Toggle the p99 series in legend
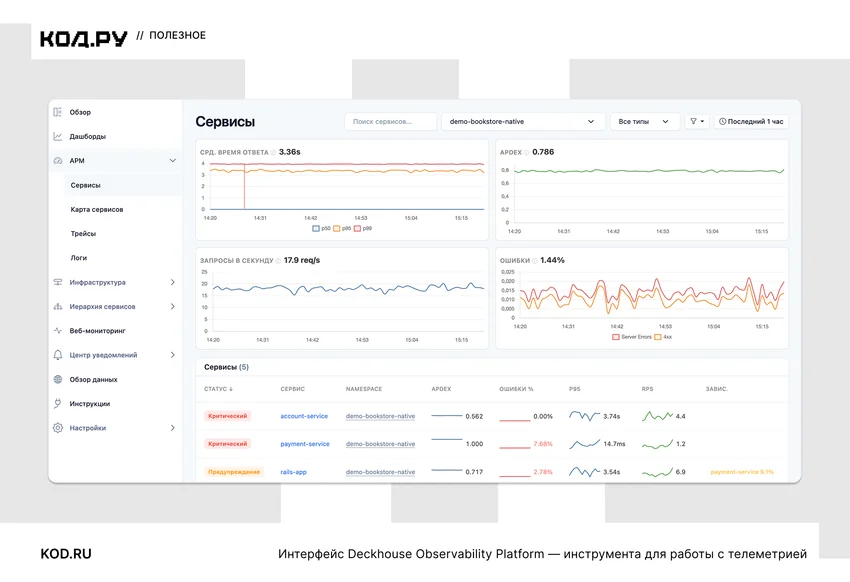The width and height of the screenshot is (850, 582). click(x=363, y=229)
